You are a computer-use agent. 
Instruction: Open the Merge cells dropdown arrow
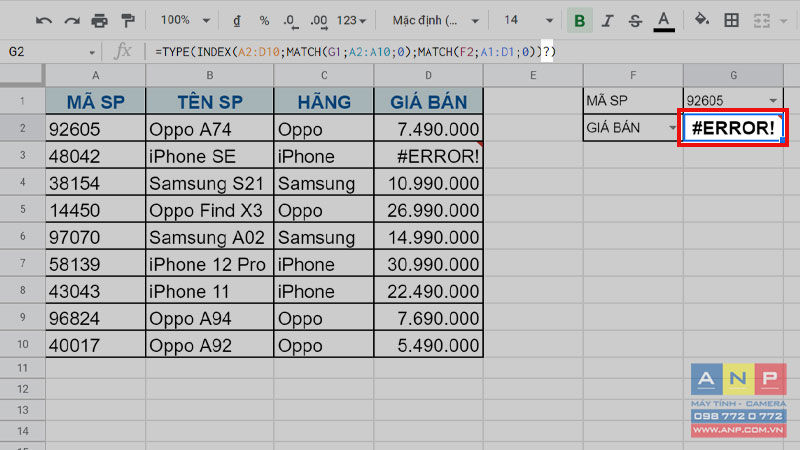click(784, 21)
